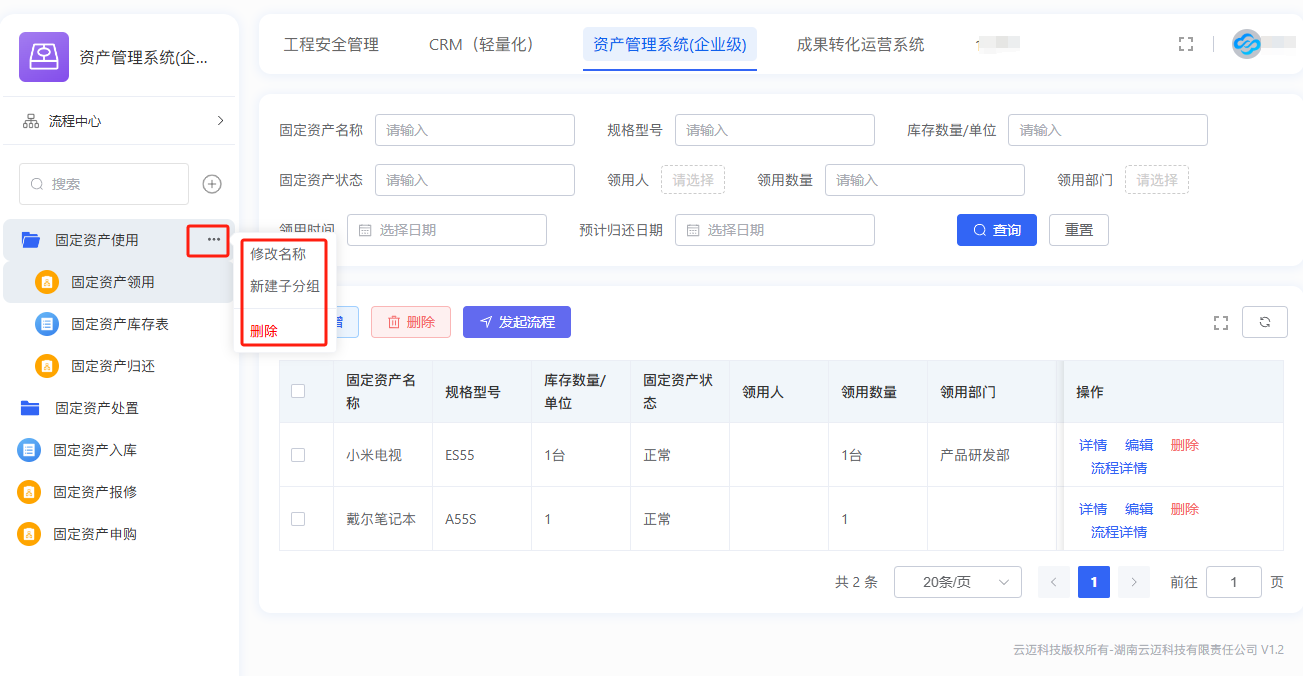Expand the 流程中心 menu arrow

click(x=220, y=121)
